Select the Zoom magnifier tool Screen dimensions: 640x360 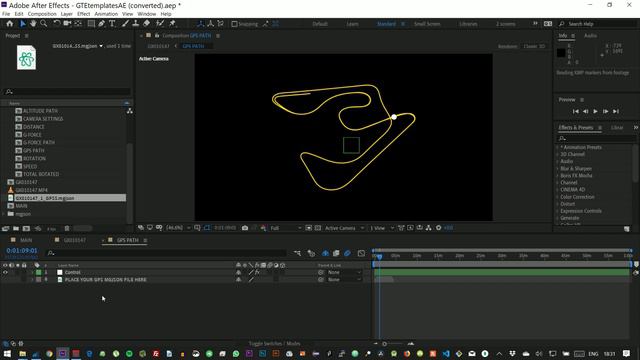pos(44,24)
